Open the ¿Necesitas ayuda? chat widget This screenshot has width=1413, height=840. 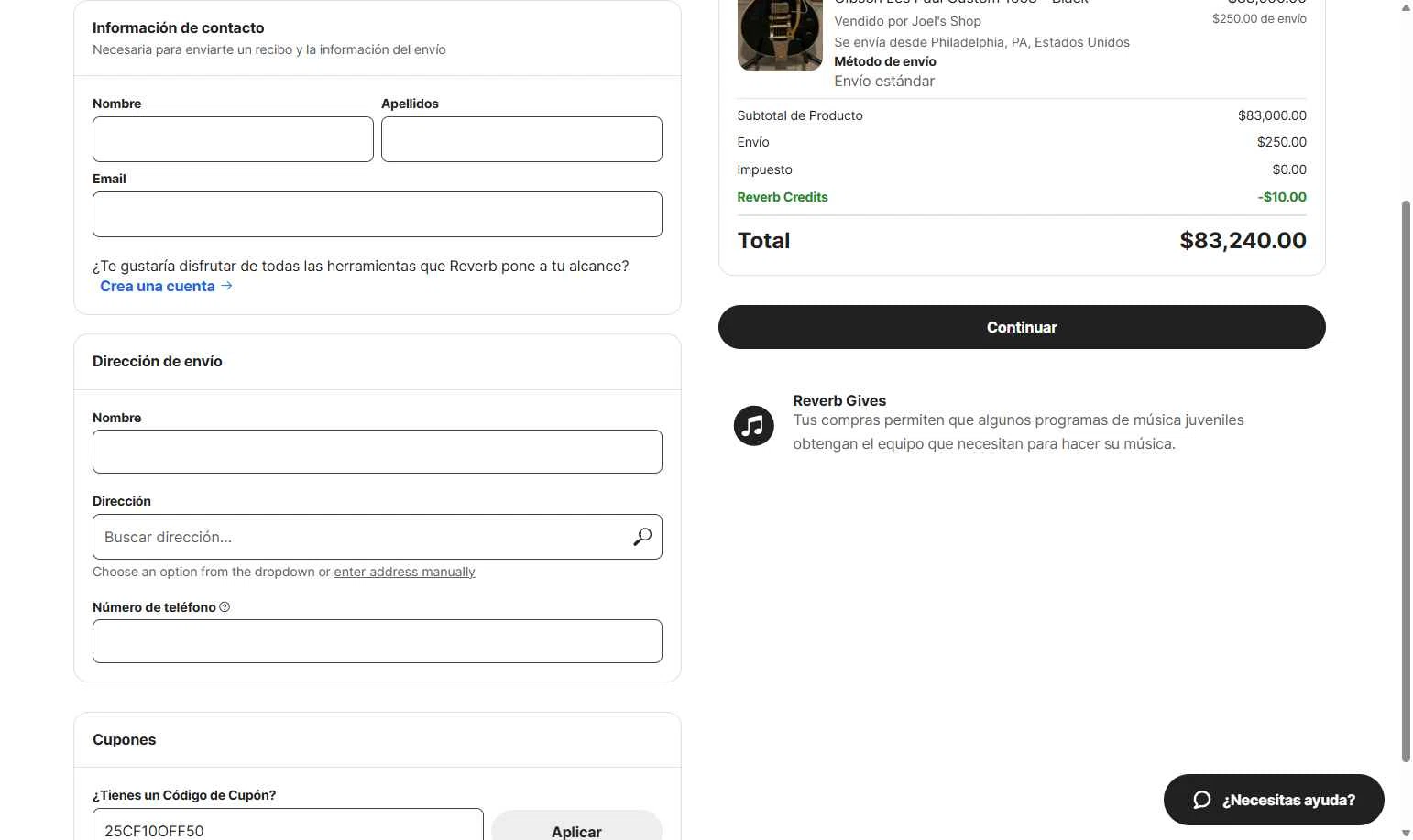point(1274,800)
